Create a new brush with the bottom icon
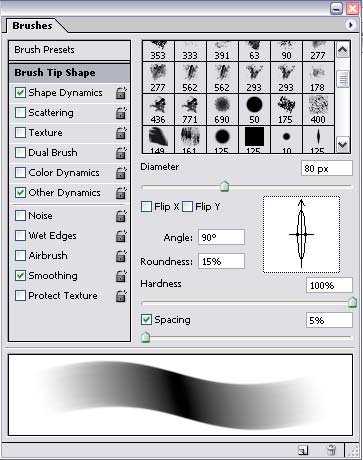 tap(303, 451)
